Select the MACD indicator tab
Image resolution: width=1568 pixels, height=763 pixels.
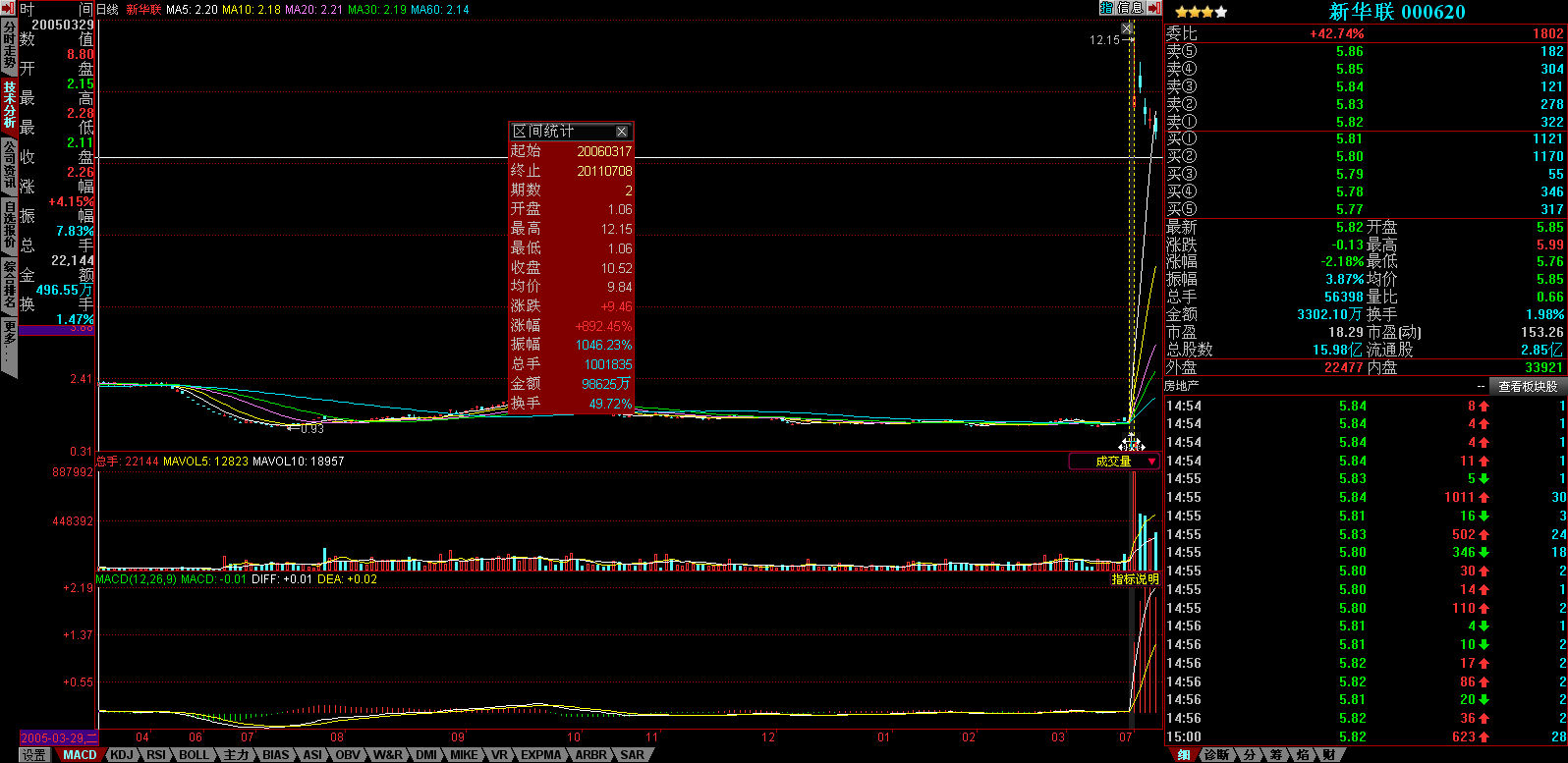click(x=80, y=755)
